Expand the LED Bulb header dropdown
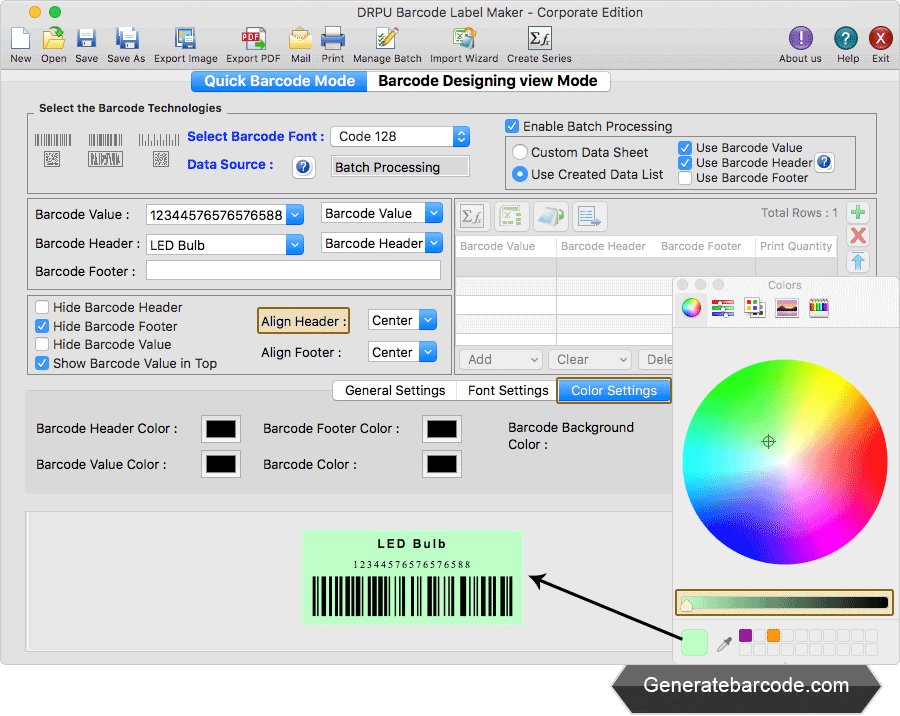900x716 pixels. (294, 245)
